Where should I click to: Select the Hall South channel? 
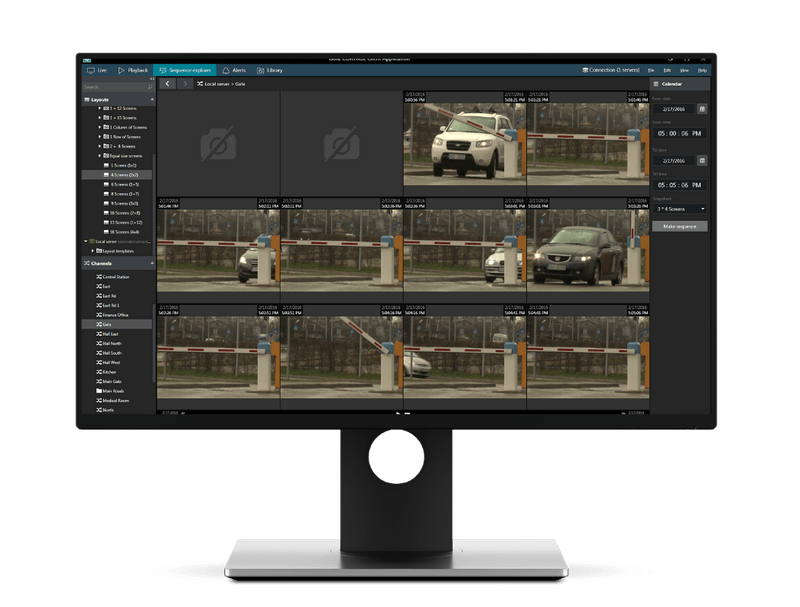109,353
